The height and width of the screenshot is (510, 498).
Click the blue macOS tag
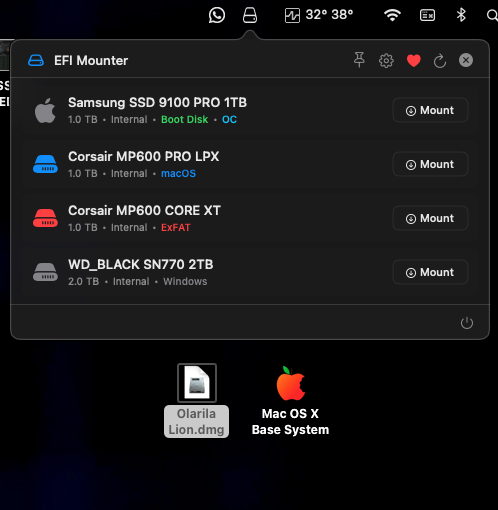tap(178, 173)
